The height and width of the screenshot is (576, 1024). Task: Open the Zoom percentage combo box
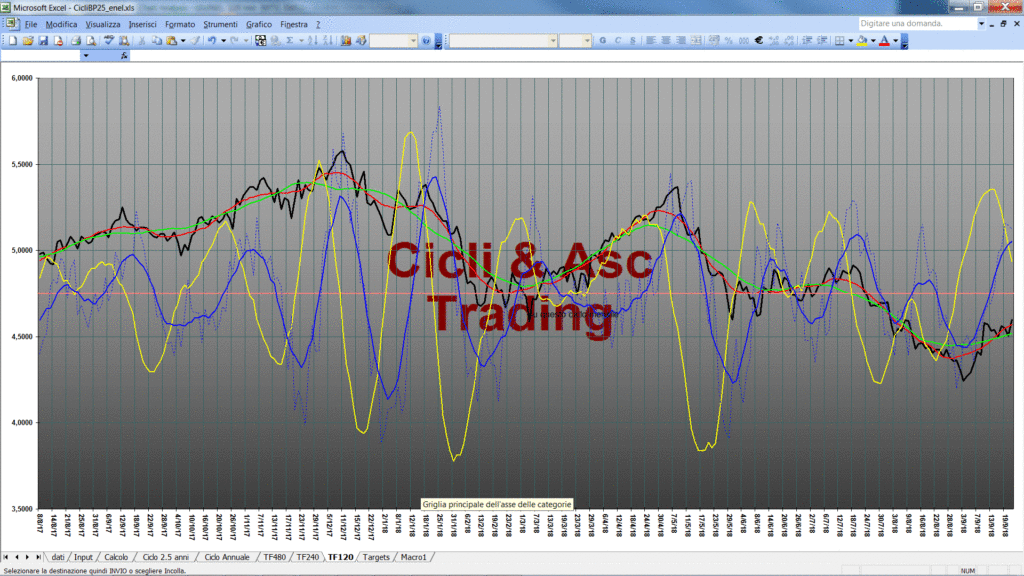coord(393,40)
